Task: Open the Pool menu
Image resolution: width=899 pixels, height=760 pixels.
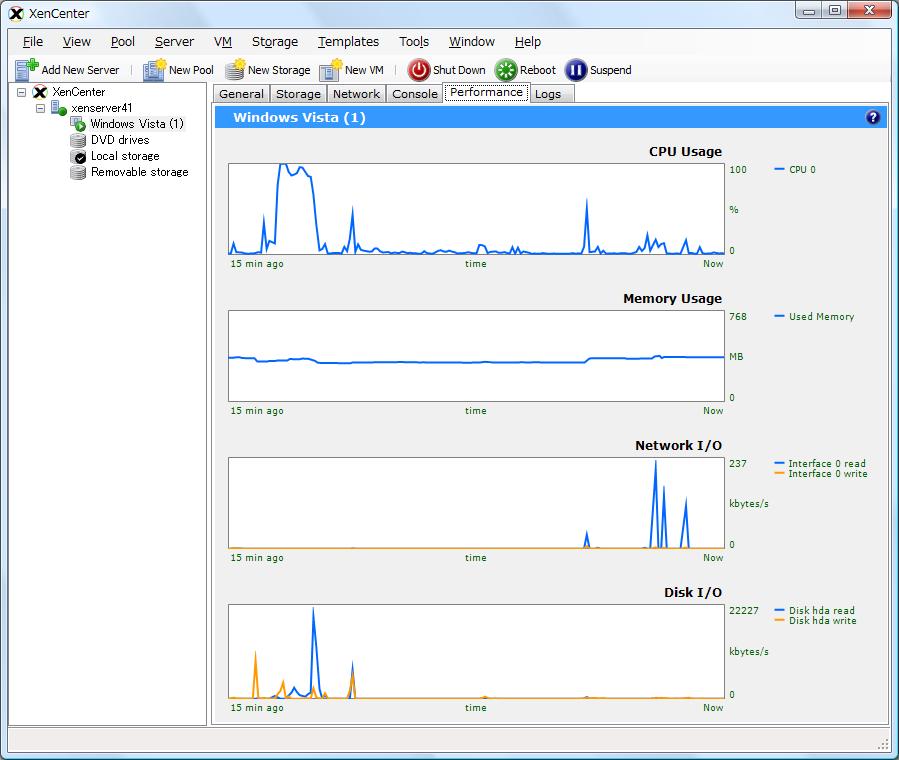Action: [x=123, y=42]
